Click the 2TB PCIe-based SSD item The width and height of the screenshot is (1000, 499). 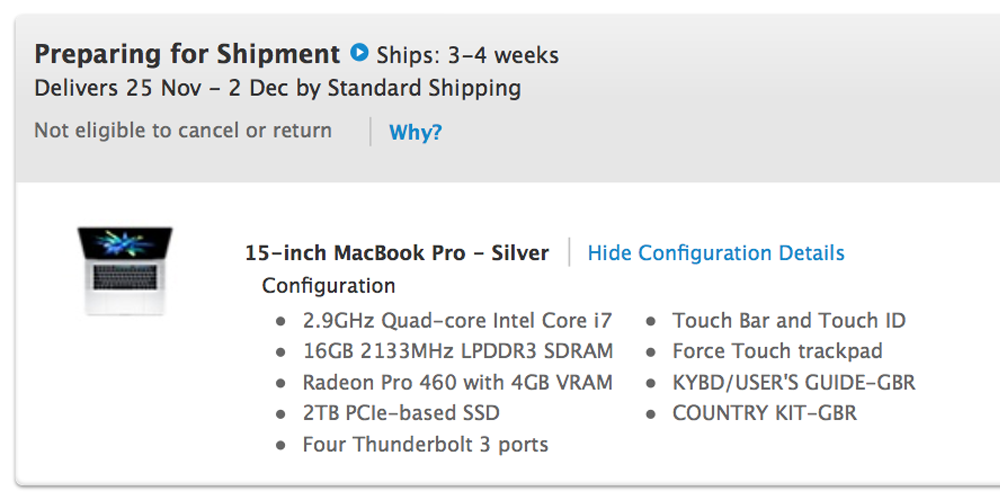pos(401,413)
